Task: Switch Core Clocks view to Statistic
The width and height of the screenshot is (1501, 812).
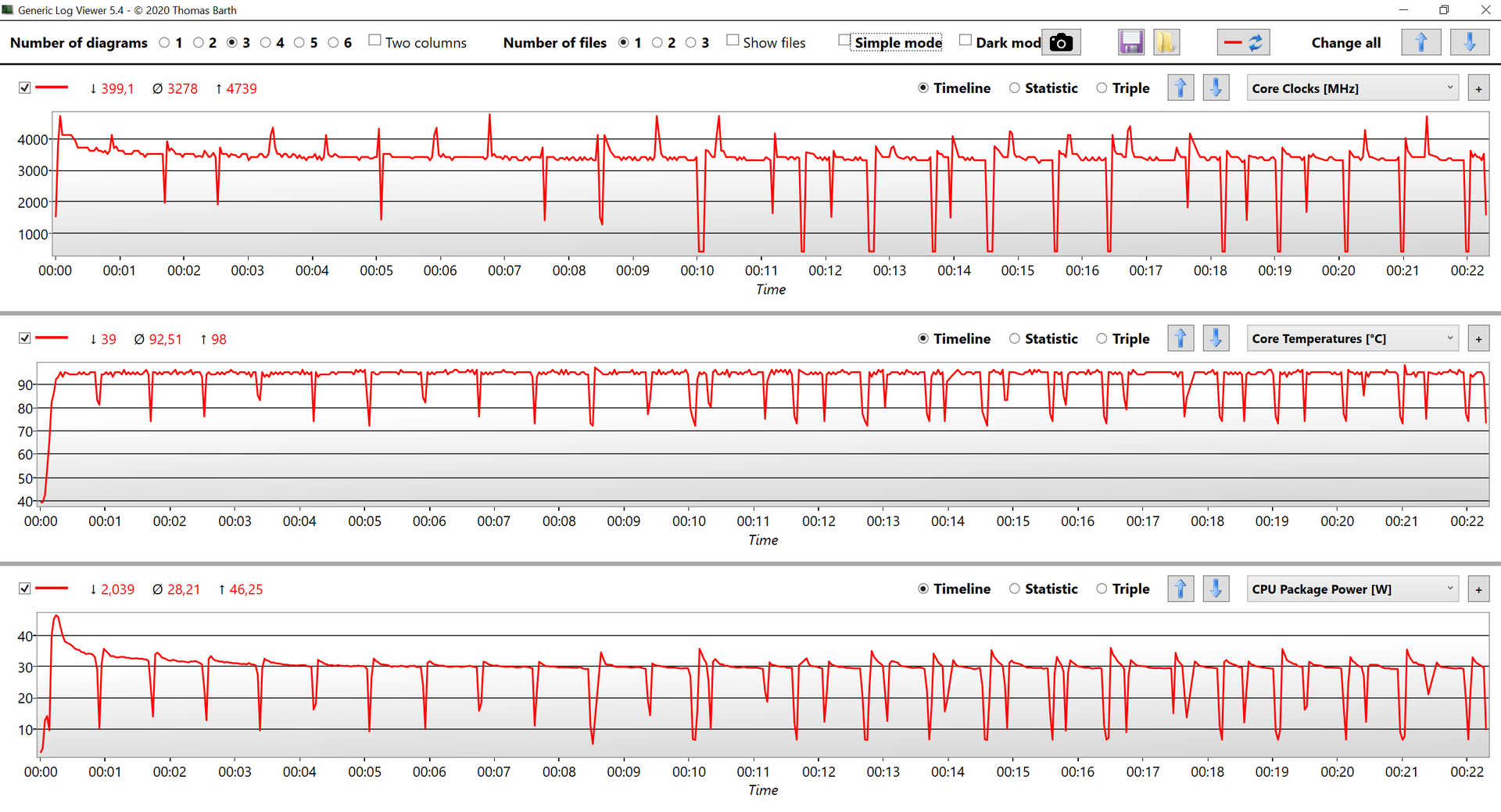Action: click(x=1015, y=88)
